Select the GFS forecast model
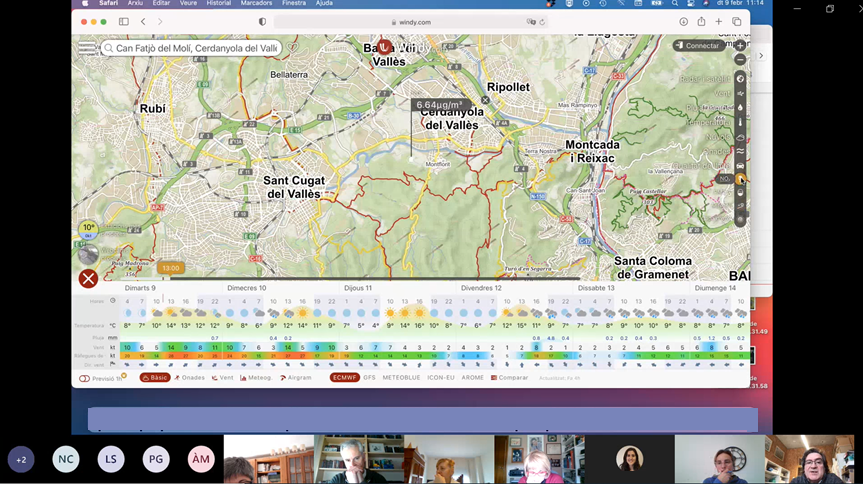863x484 pixels. (369, 378)
